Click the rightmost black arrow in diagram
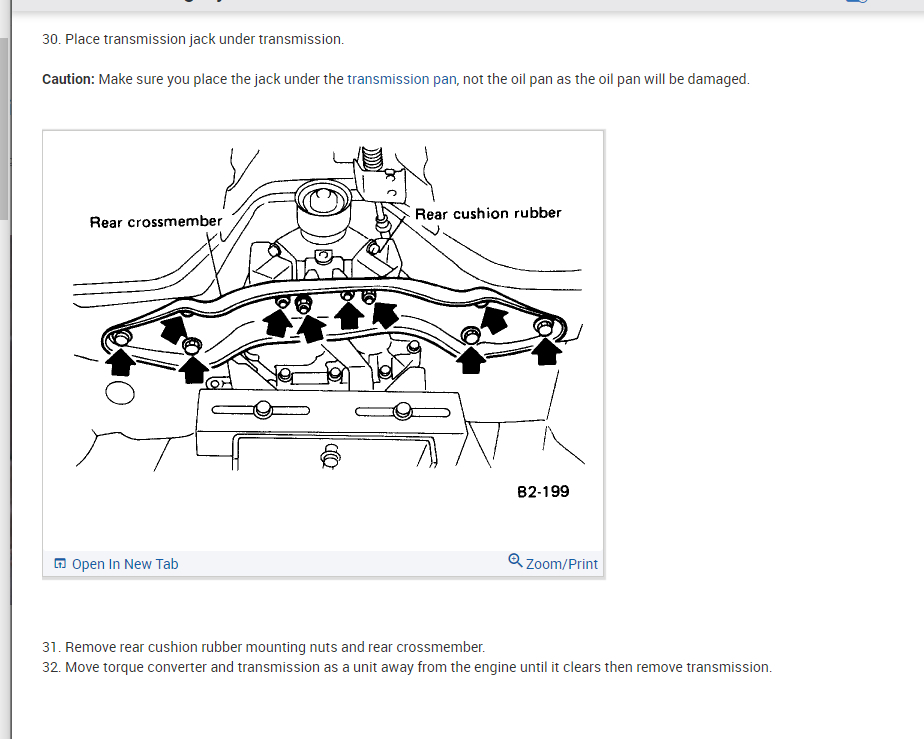The image size is (924, 739). [x=546, y=351]
